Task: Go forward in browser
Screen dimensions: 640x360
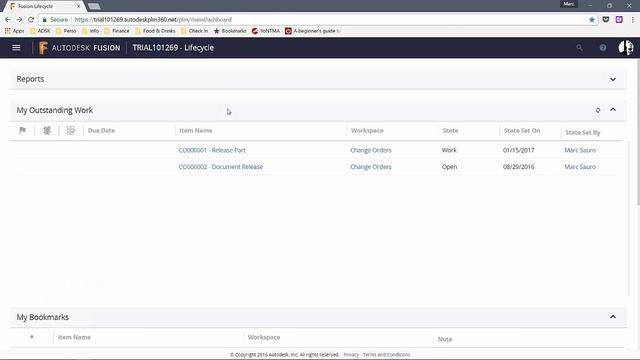Action: click(x=19, y=20)
